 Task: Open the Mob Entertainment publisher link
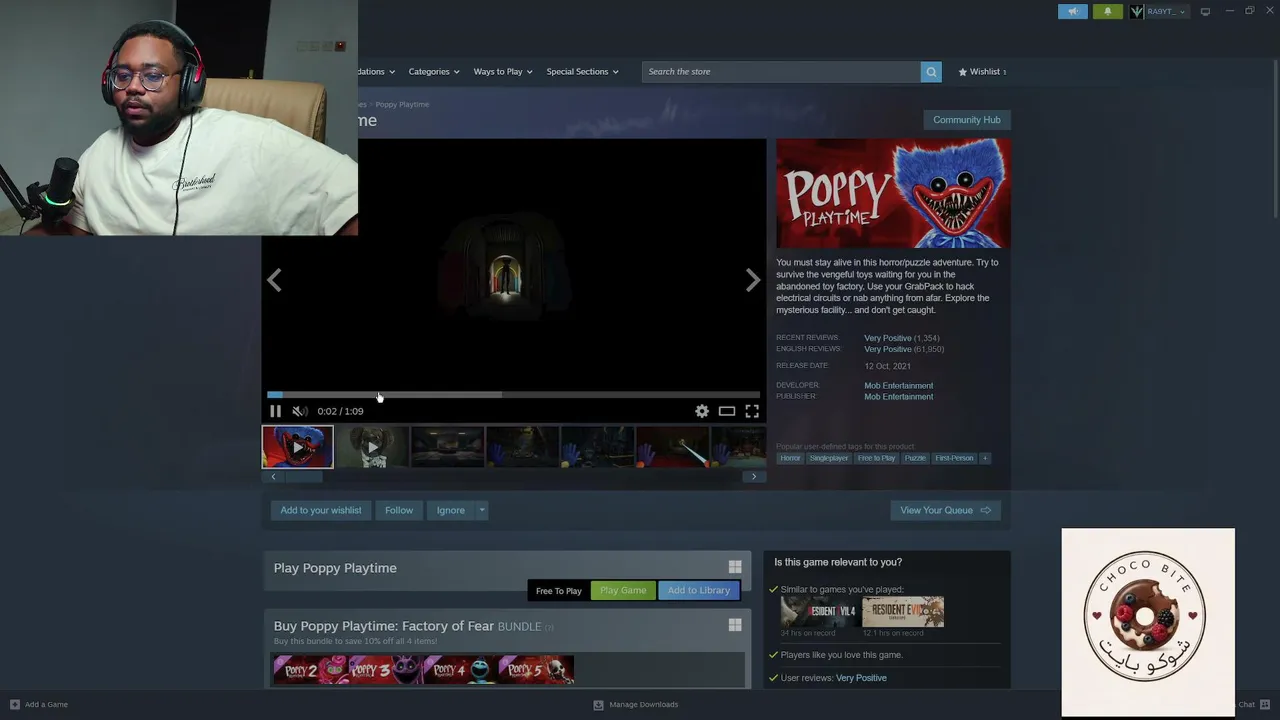(899, 397)
